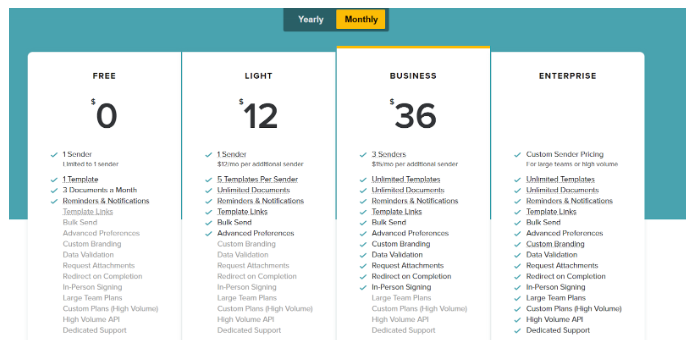Click checkmark beside '1 Template' in Free plan
The height and width of the screenshot is (361, 699).
[x=54, y=180]
